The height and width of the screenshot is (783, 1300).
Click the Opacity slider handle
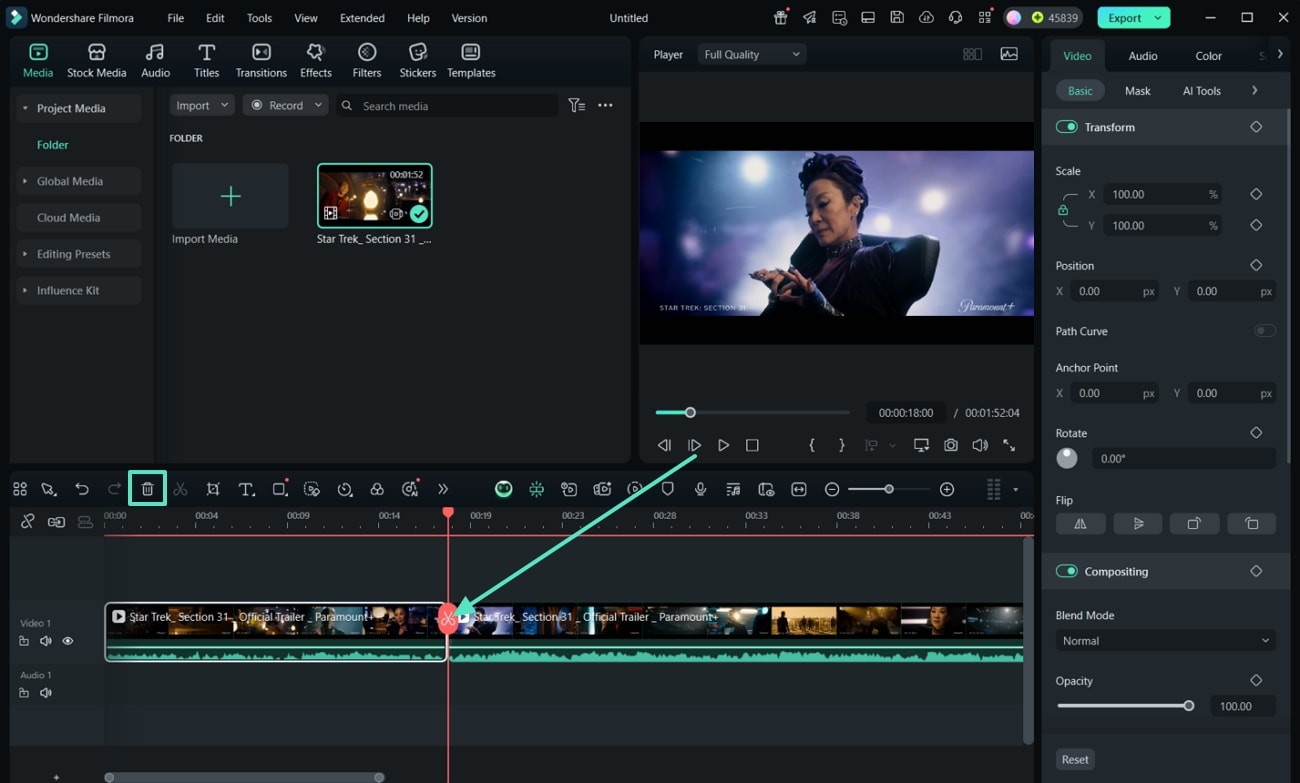point(1188,706)
